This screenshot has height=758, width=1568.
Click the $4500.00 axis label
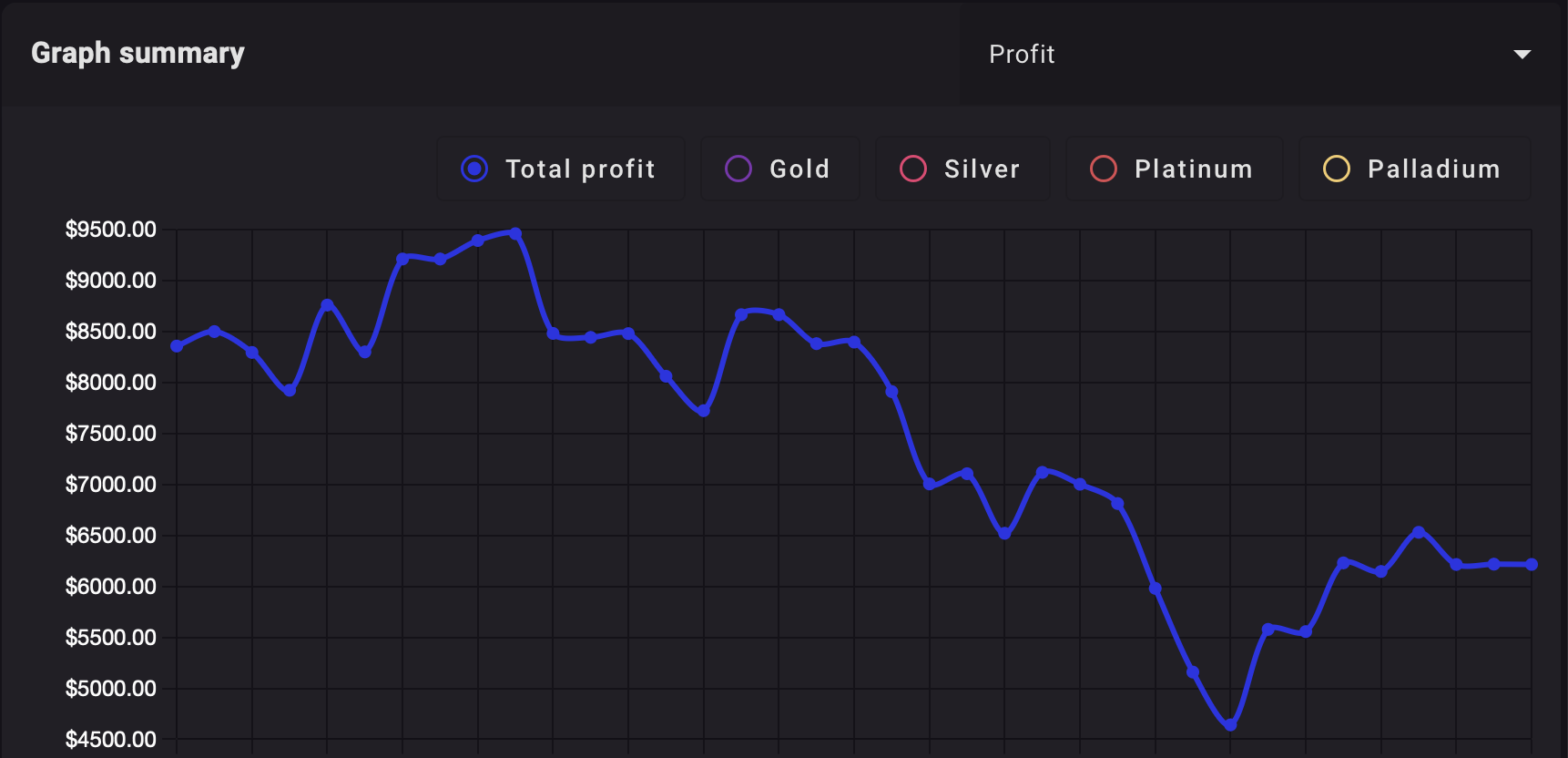pos(111,739)
